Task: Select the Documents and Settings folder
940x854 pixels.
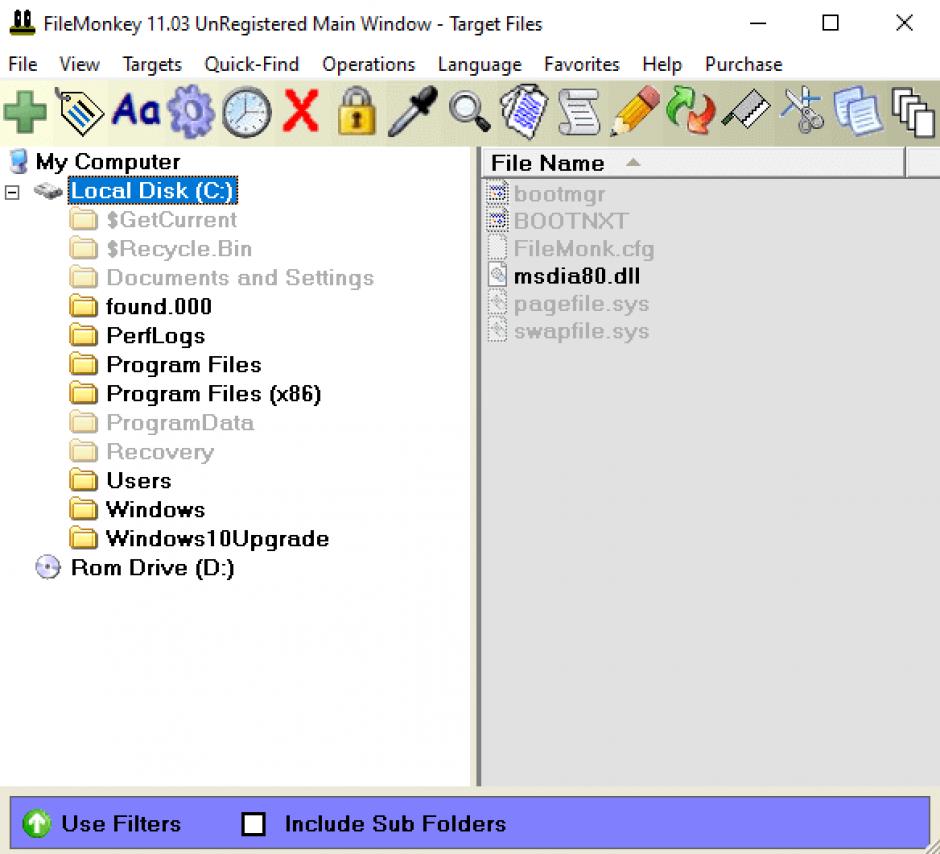Action: tap(240, 277)
